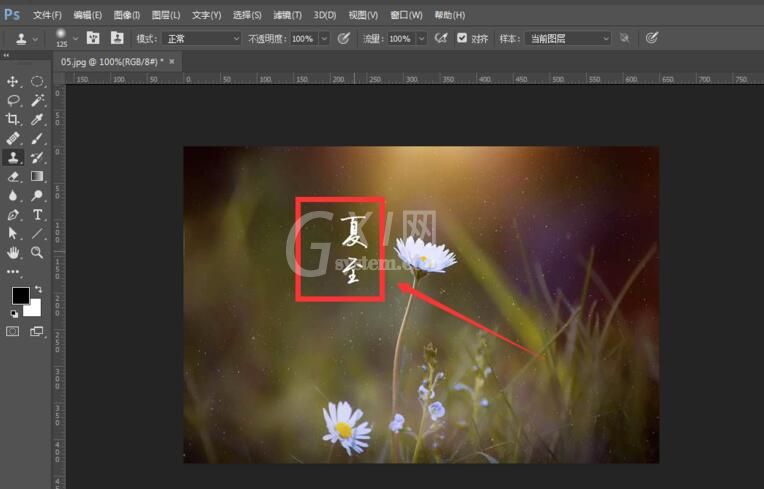Open the Clone Source panel
This screenshot has width=764, height=489.
[117, 38]
